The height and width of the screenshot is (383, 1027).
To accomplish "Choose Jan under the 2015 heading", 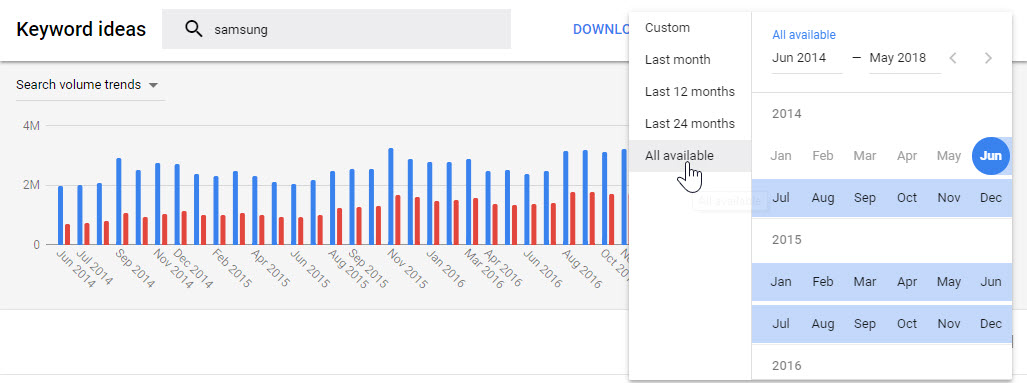I will pos(781,282).
